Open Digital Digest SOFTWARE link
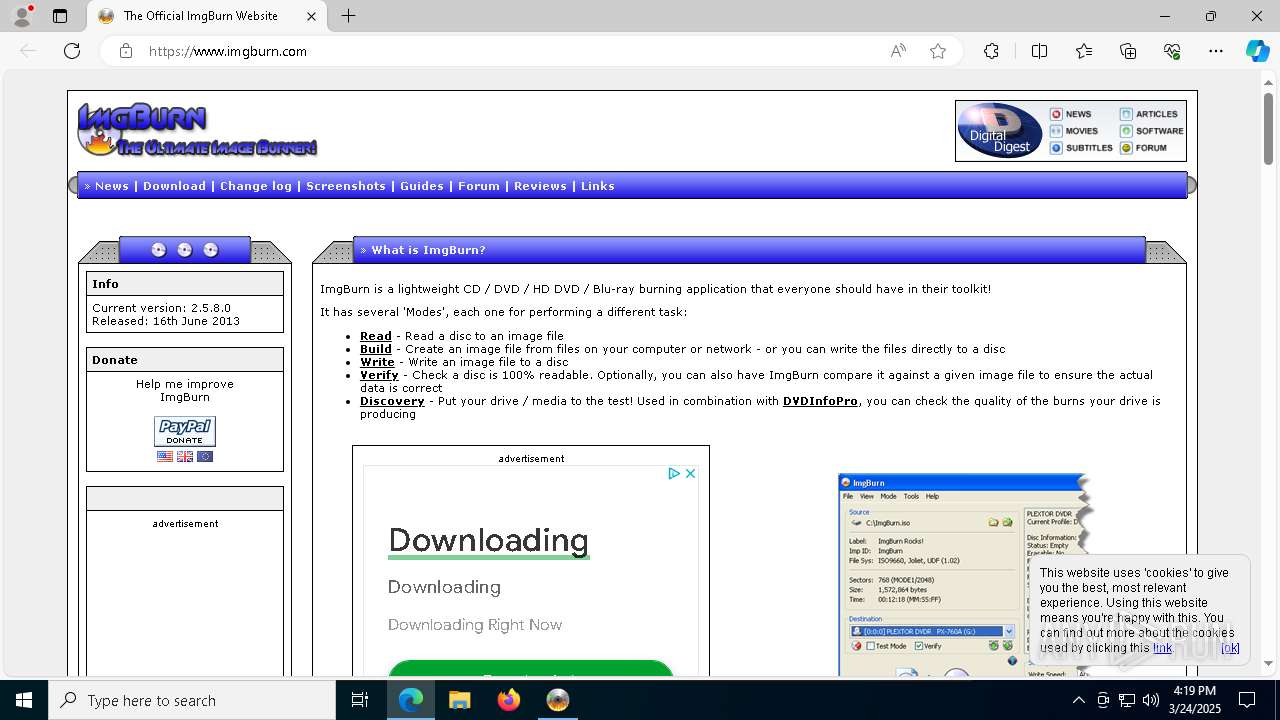 1152,131
